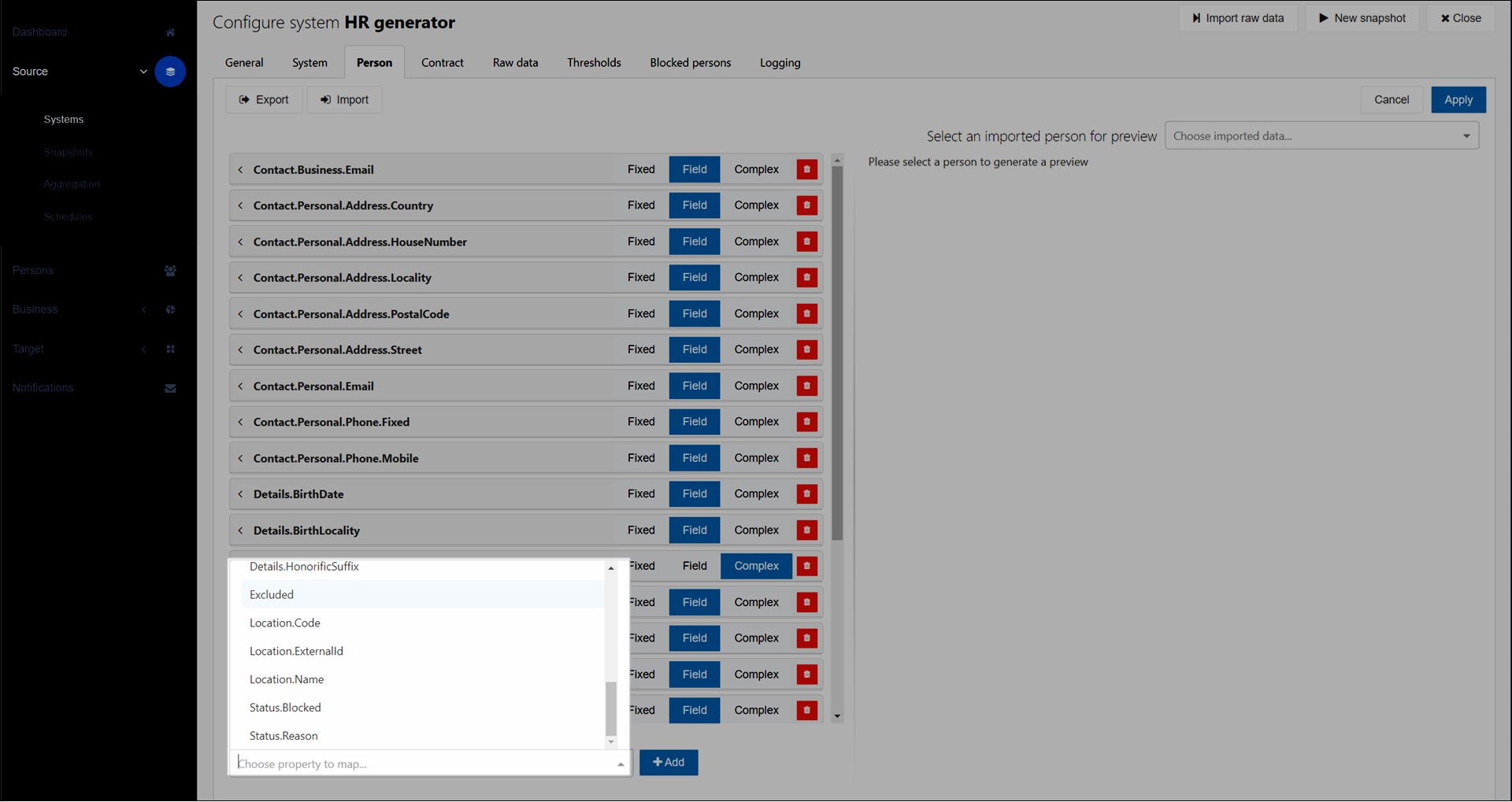Click the Notifications envelope icon
The width and height of the screenshot is (1512, 802).
click(x=170, y=388)
